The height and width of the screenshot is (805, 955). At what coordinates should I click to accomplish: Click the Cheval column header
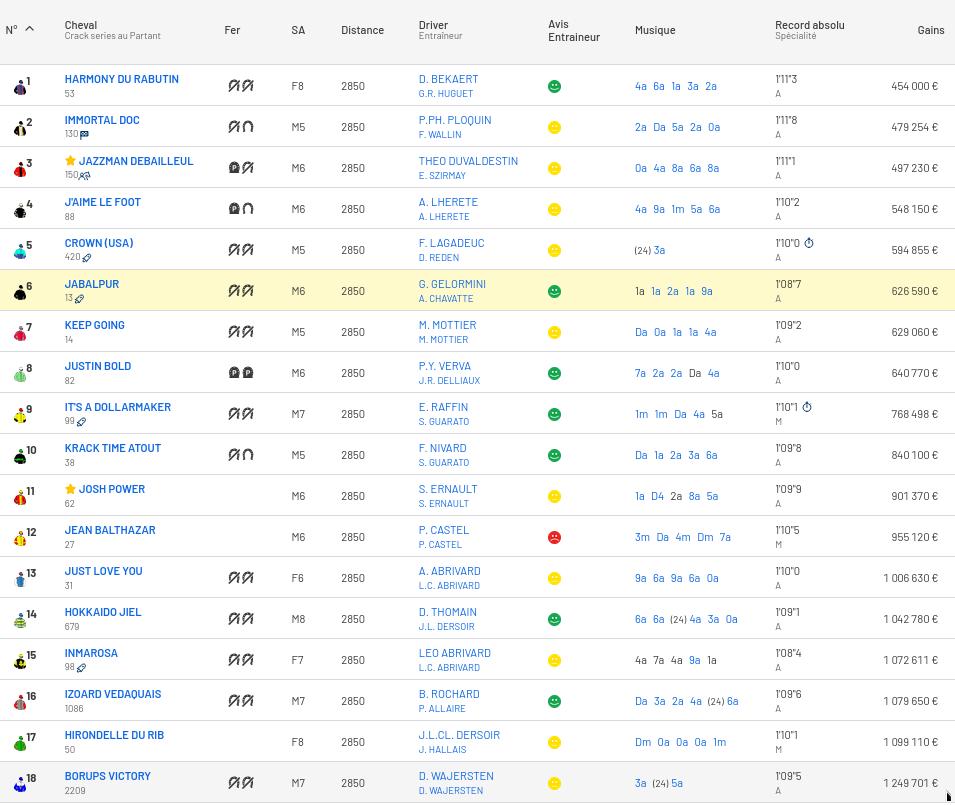pos(81,25)
